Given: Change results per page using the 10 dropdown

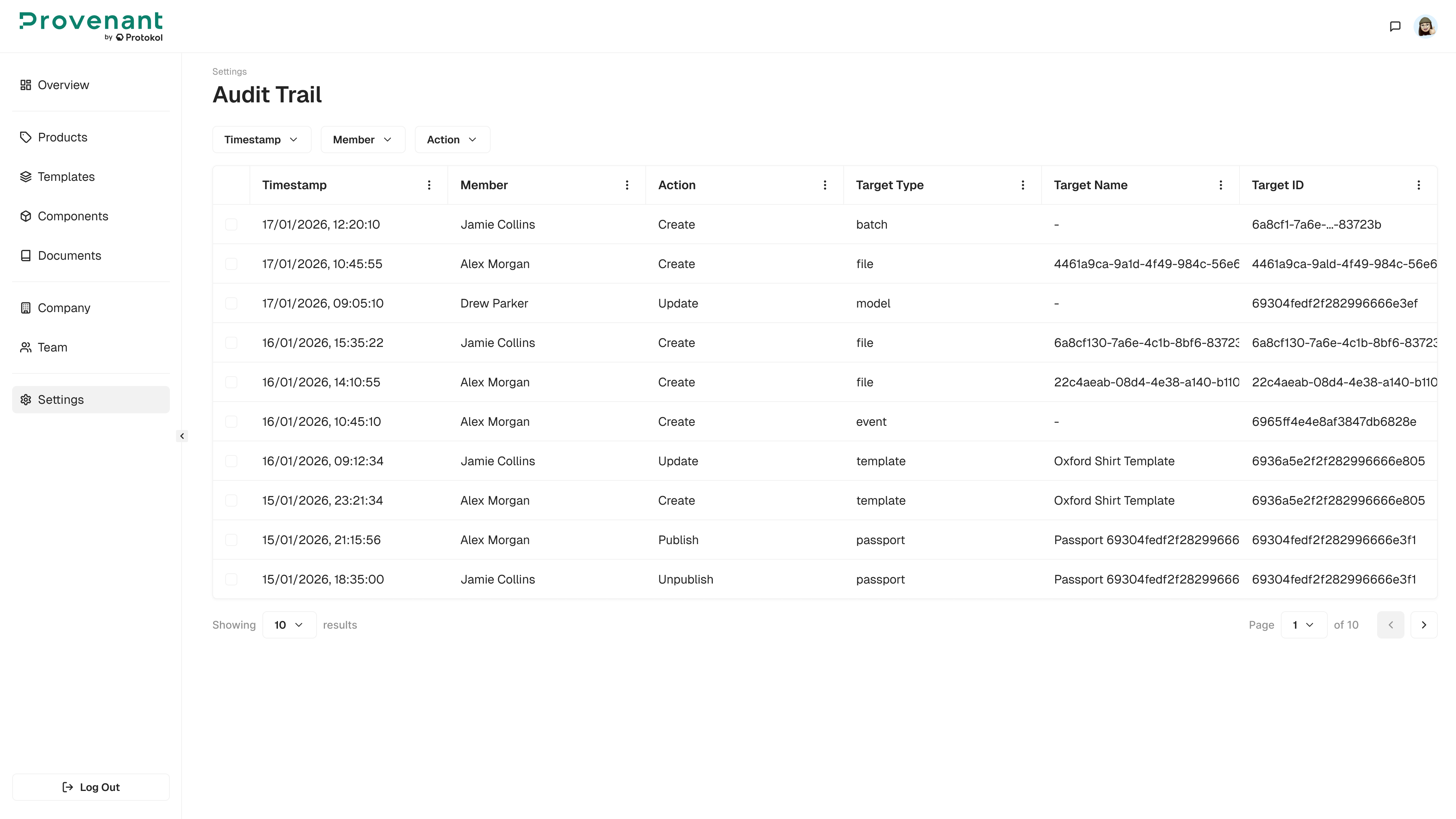Looking at the screenshot, I should 289,624.
